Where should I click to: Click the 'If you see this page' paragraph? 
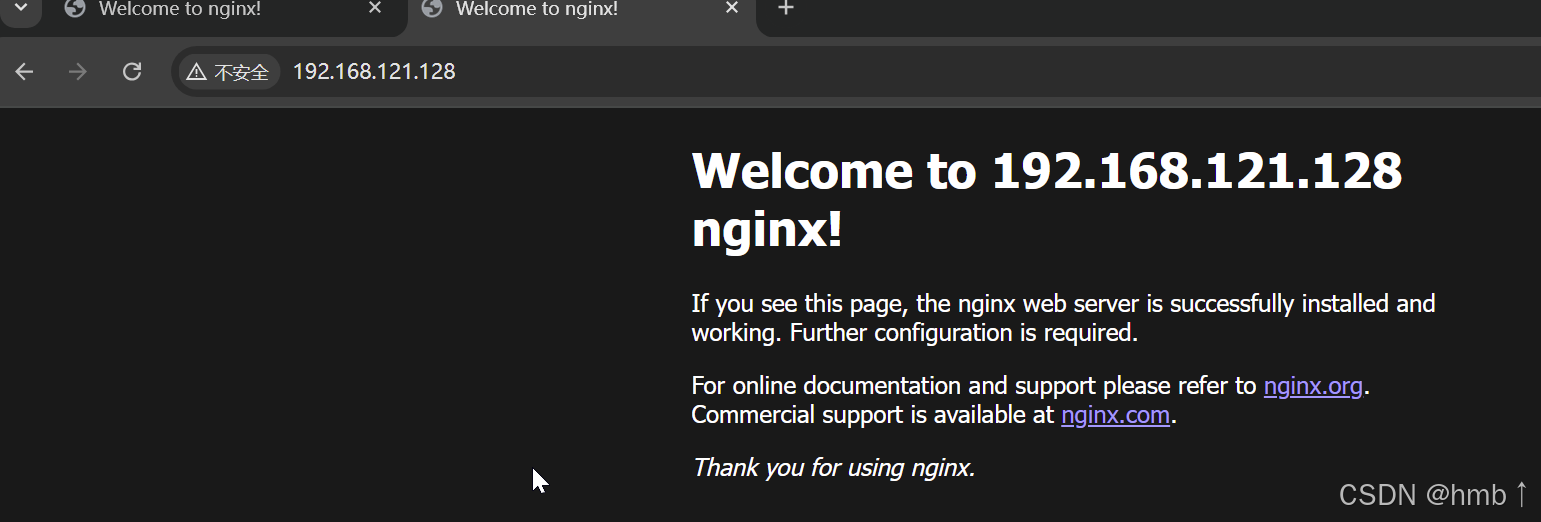tap(1063, 318)
